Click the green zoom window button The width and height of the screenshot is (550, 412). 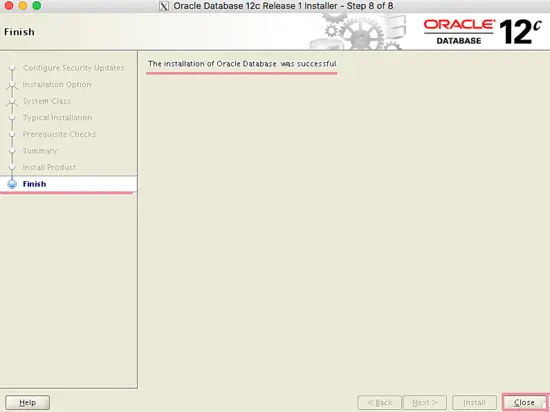36,6
